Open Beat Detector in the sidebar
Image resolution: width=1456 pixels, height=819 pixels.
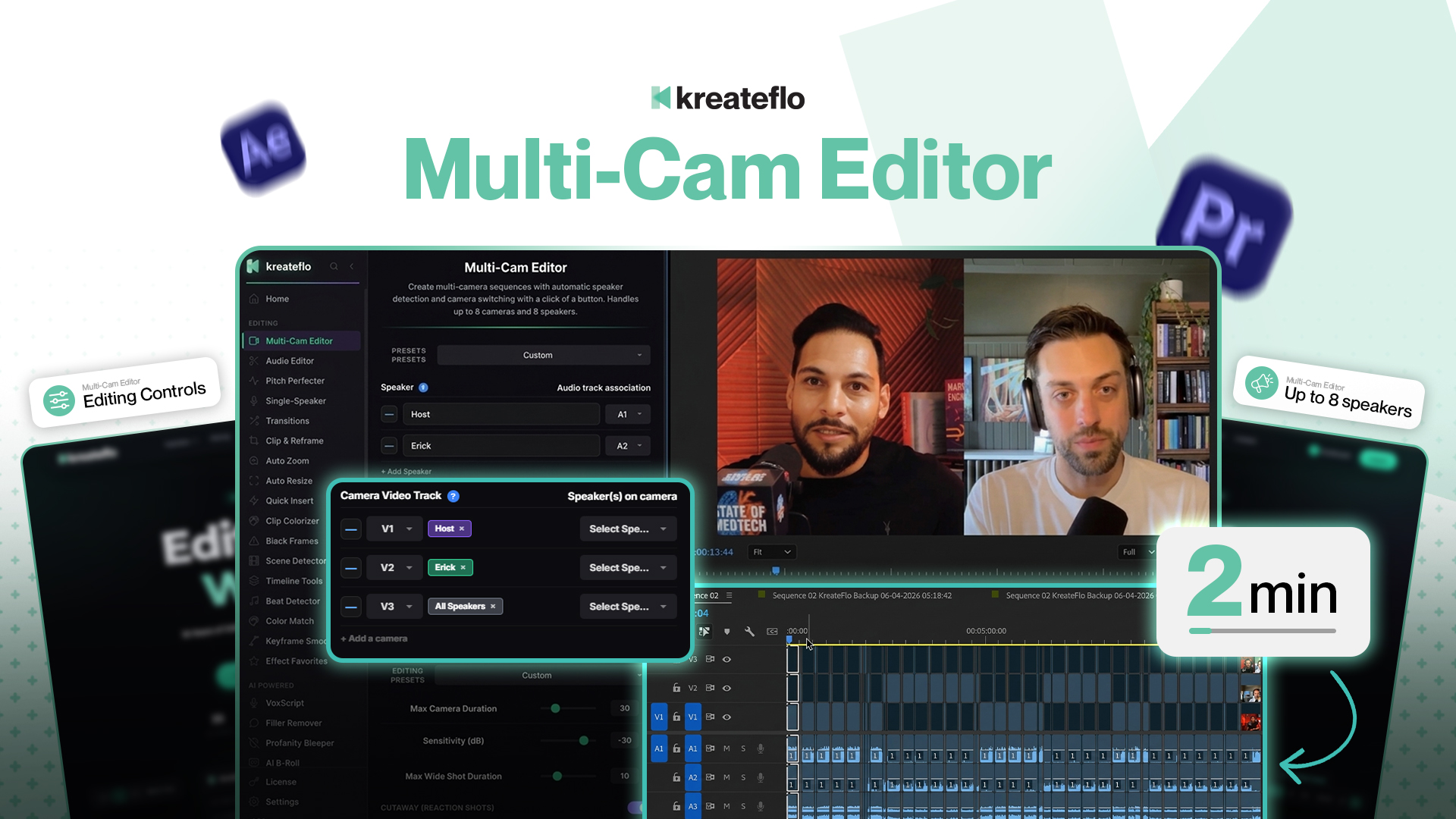click(x=293, y=601)
